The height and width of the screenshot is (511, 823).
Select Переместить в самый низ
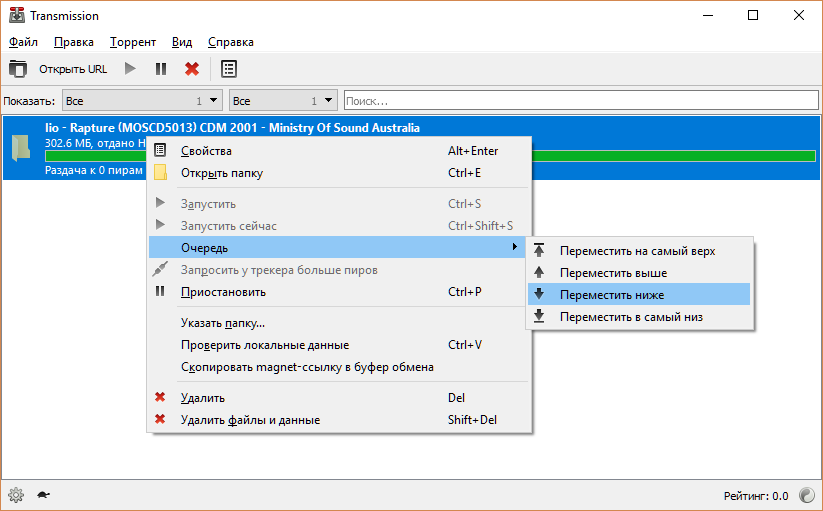click(x=639, y=317)
